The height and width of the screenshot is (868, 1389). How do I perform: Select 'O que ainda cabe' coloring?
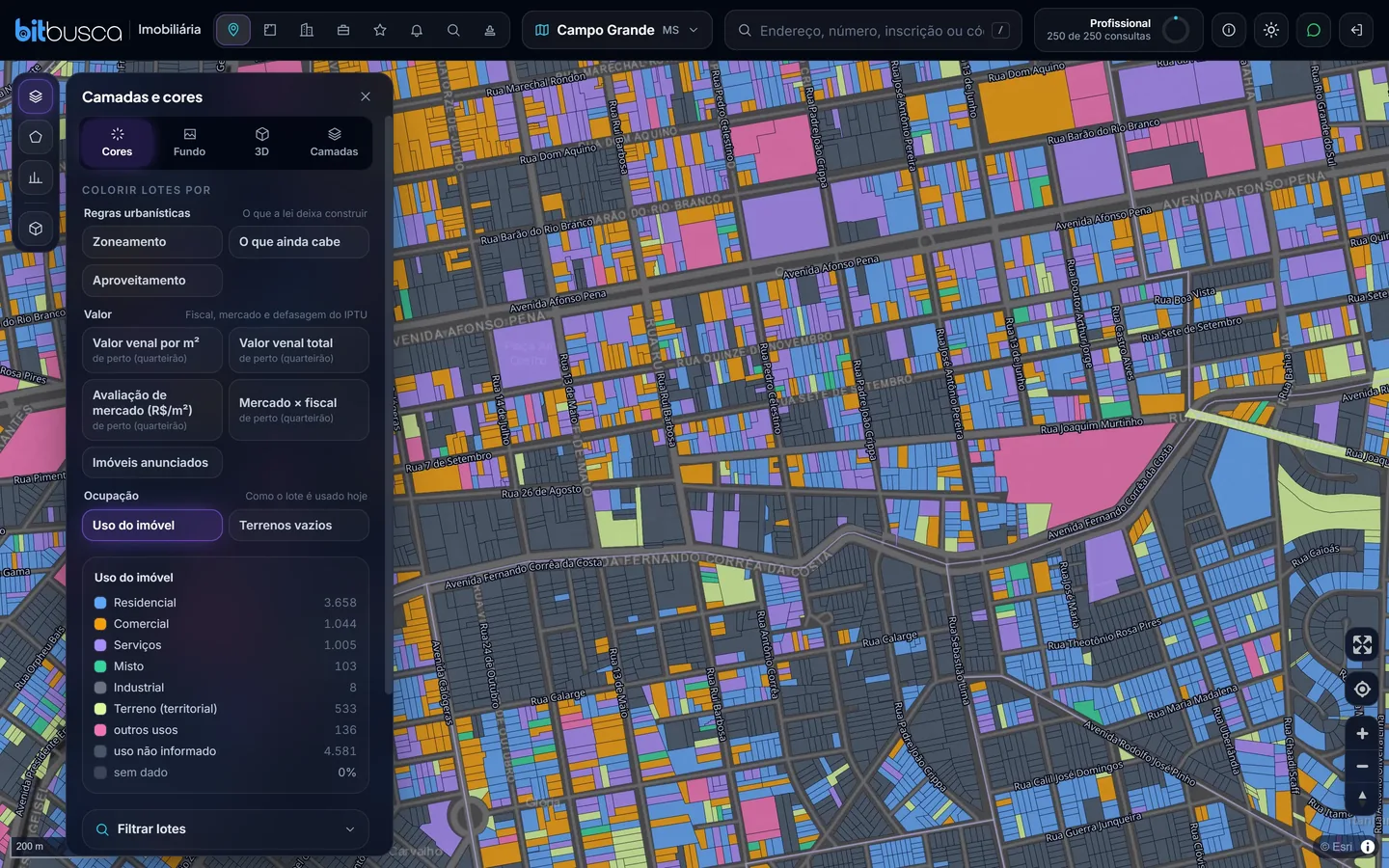pos(299,242)
